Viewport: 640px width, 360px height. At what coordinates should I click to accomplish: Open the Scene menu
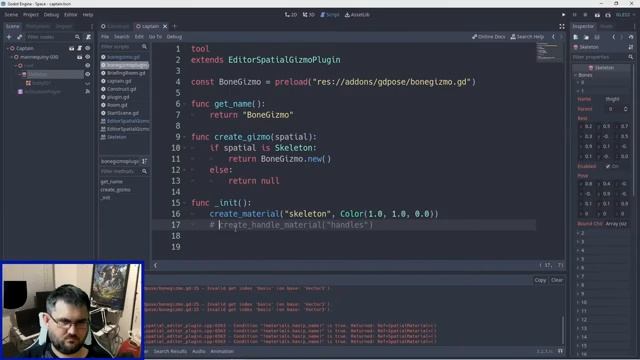11,15
